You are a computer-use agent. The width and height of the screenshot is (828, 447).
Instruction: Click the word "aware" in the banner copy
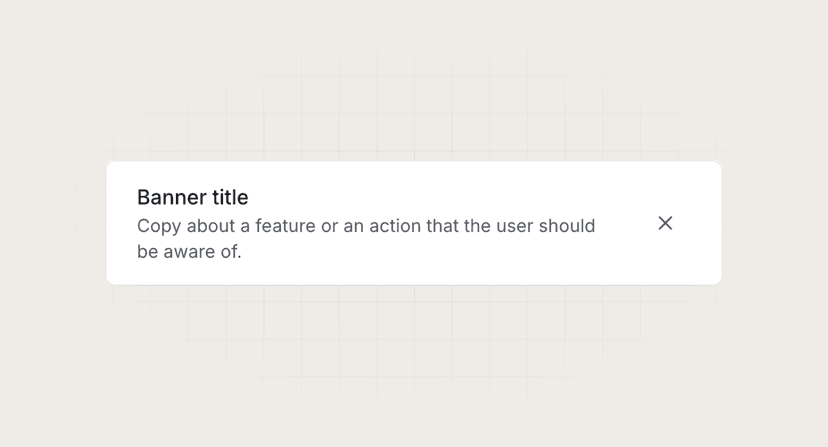[x=188, y=252]
